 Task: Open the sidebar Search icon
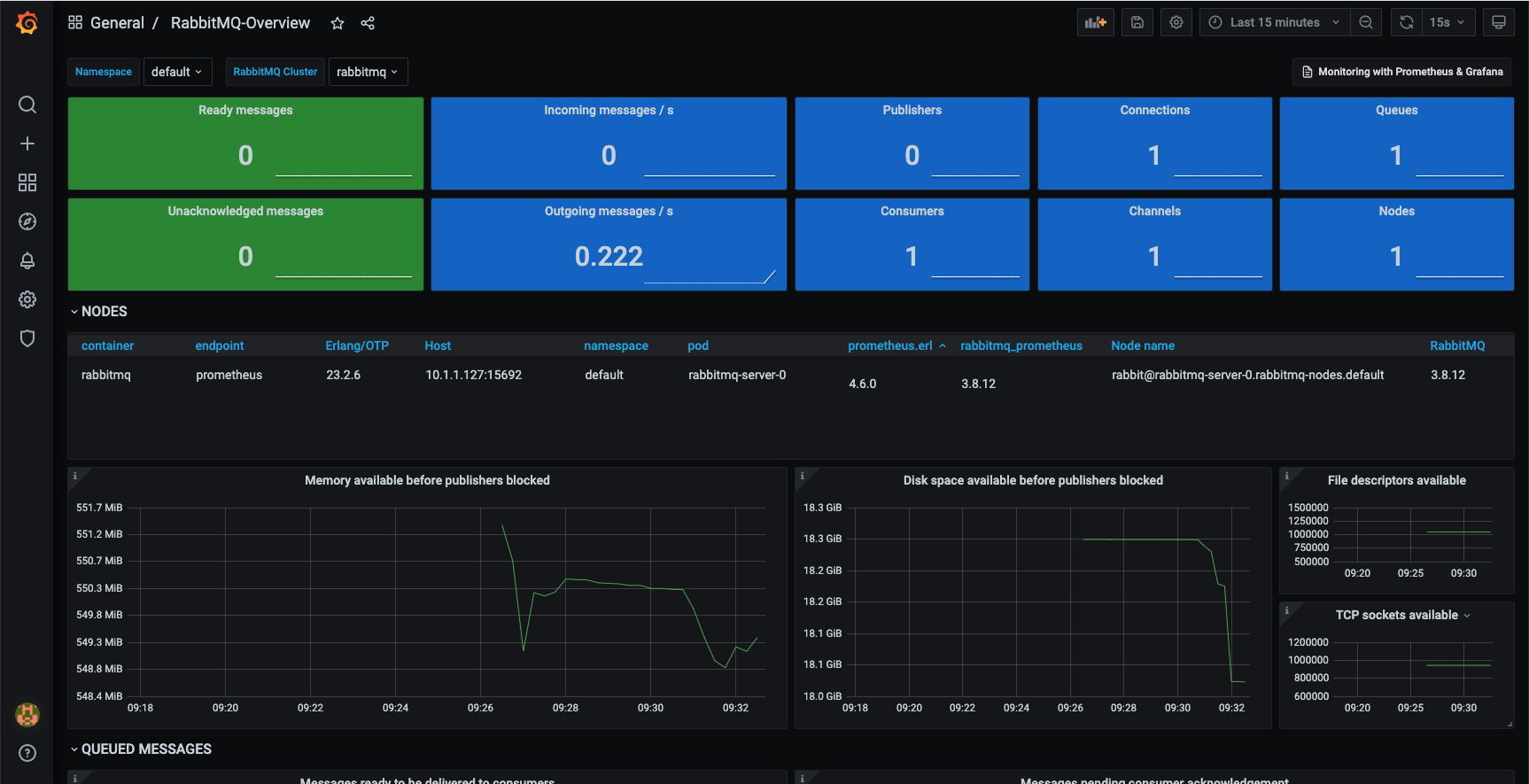coord(27,105)
